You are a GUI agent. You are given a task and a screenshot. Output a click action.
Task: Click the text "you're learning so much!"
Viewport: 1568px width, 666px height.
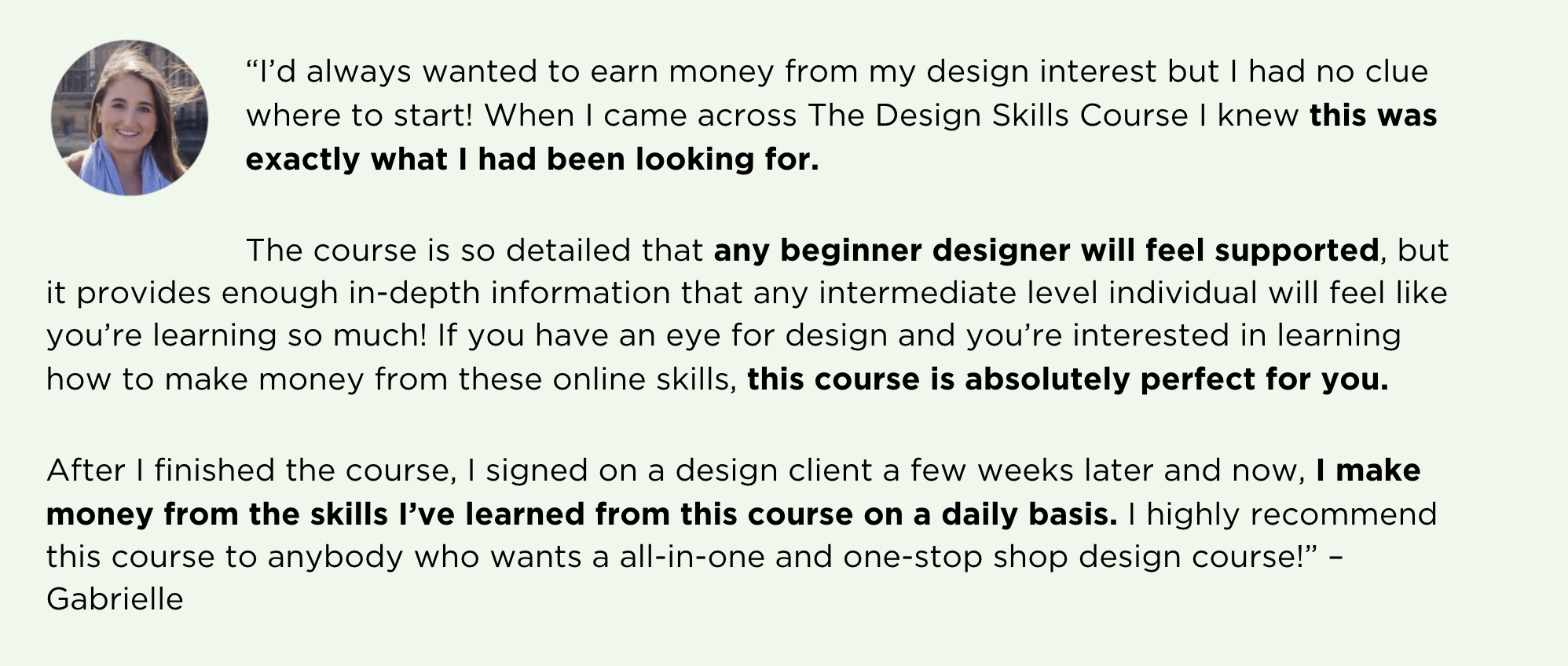236,336
